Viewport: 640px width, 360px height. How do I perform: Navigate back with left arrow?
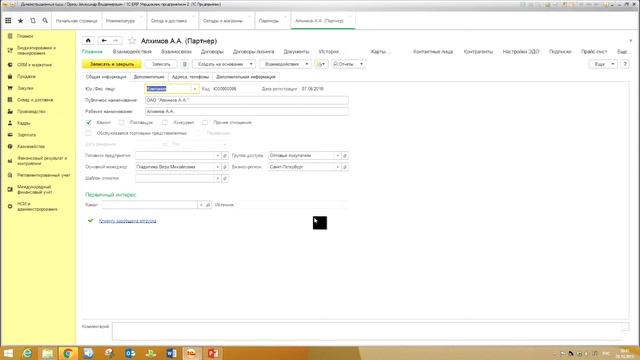pos(104,40)
